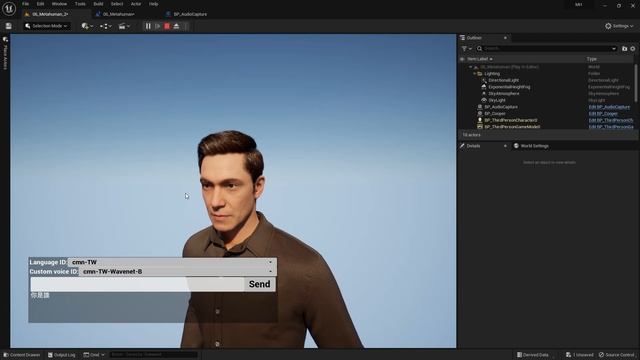Viewport: 640px width, 360px height.
Task: Switch to the BP_AudioCapture tab
Action: (190, 14)
